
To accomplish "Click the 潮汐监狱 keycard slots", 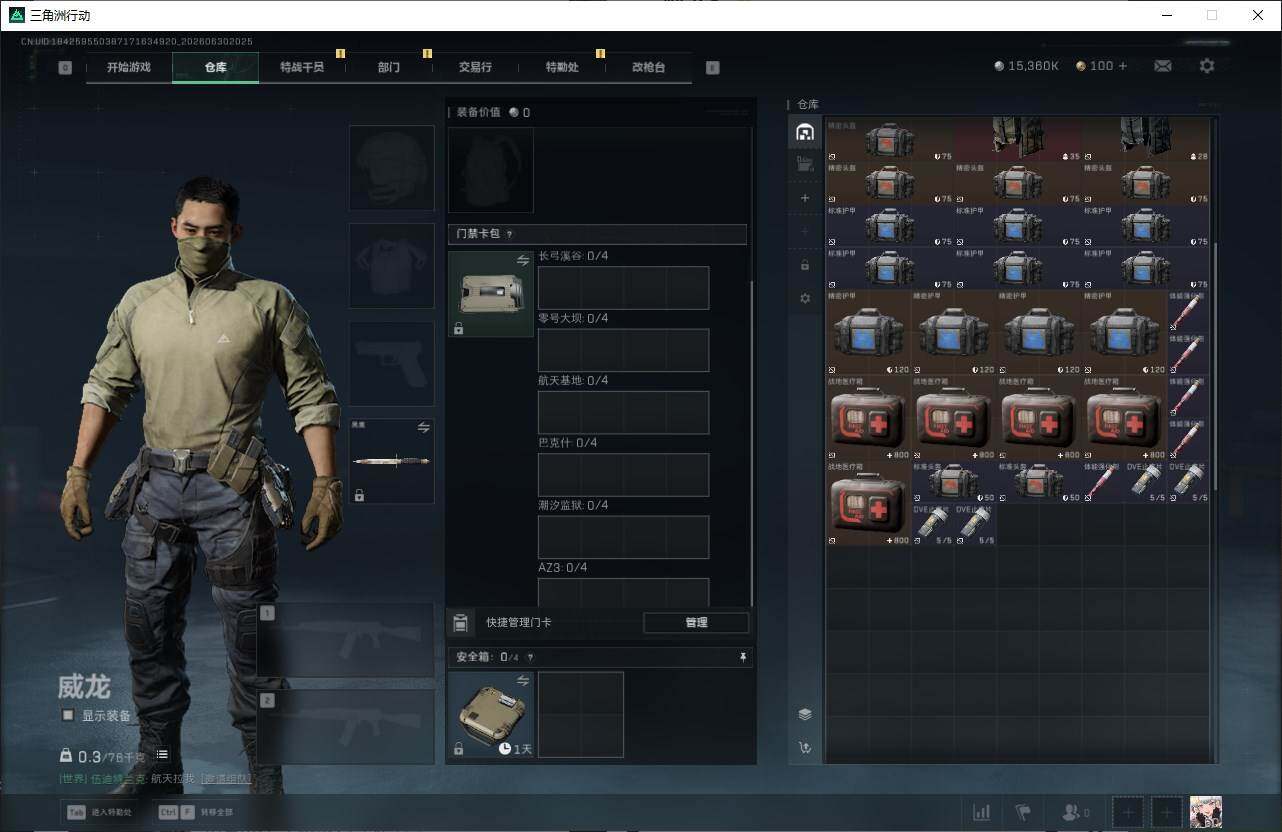I will [x=623, y=537].
